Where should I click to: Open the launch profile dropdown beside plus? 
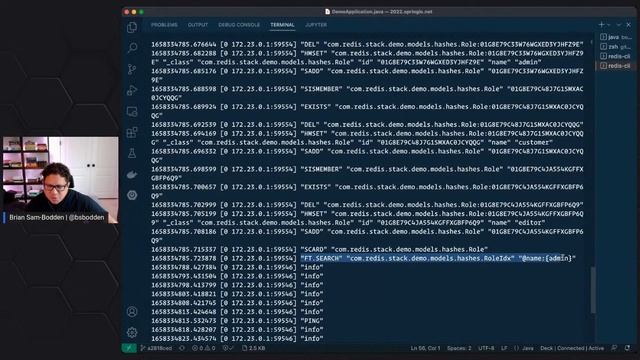609,25
